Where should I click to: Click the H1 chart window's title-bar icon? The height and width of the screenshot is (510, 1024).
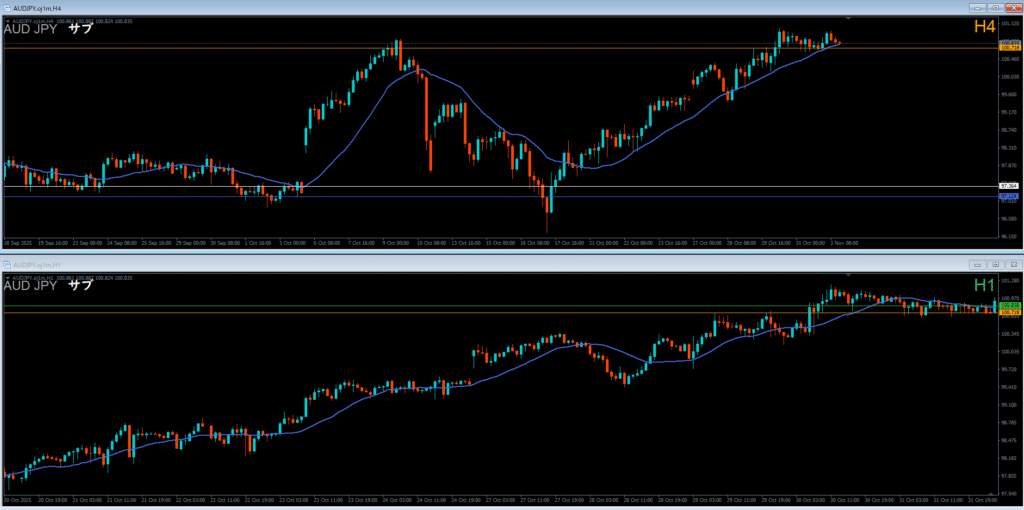click(x=7, y=264)
